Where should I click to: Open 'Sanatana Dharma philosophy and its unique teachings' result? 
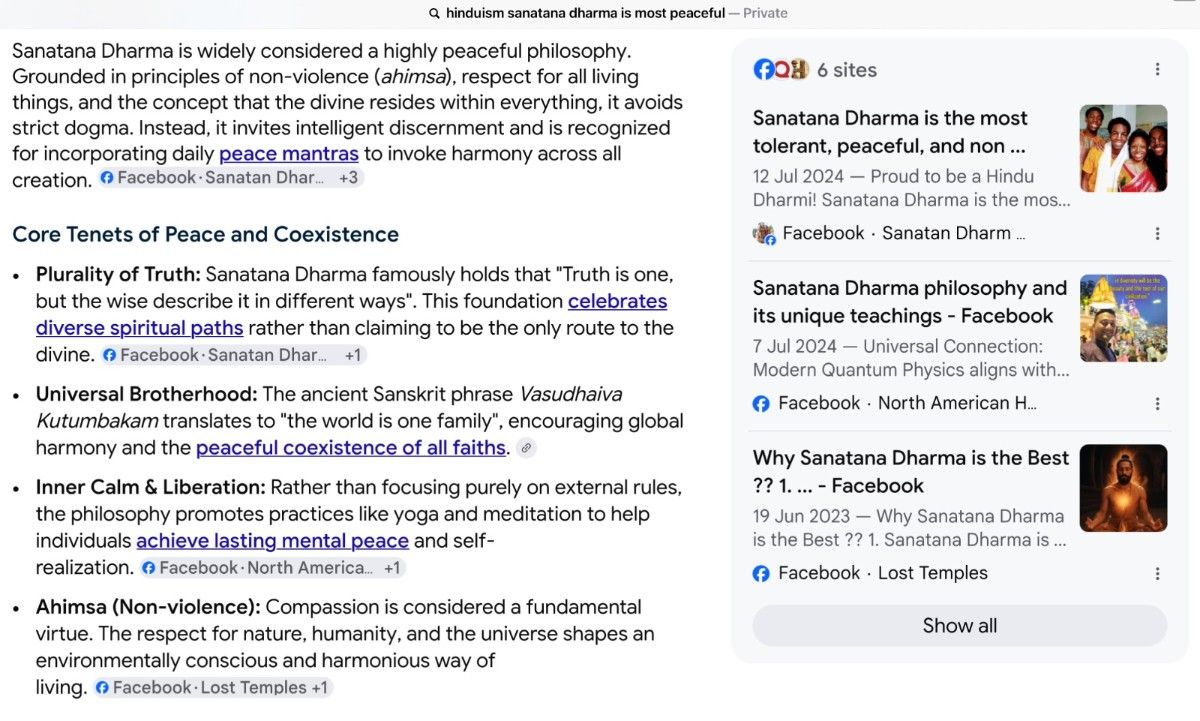910,302
